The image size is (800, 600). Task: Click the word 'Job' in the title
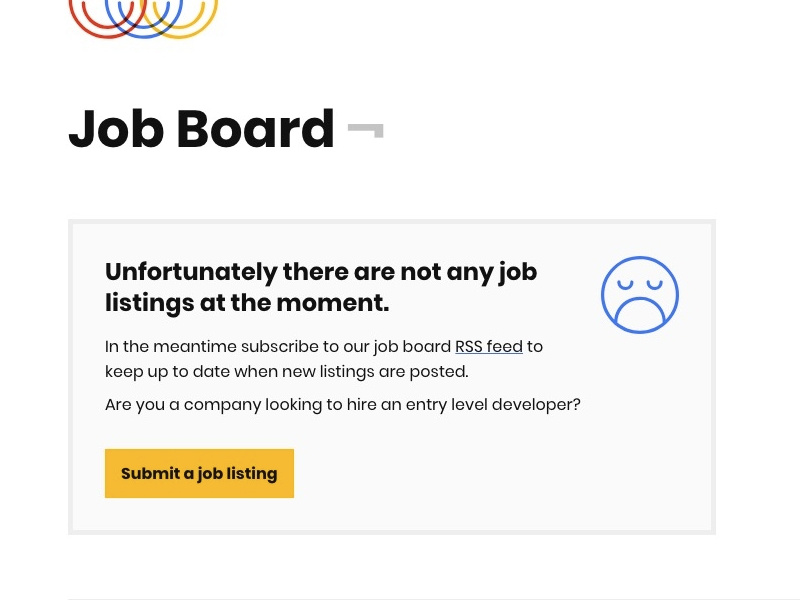tap(116, 129)
